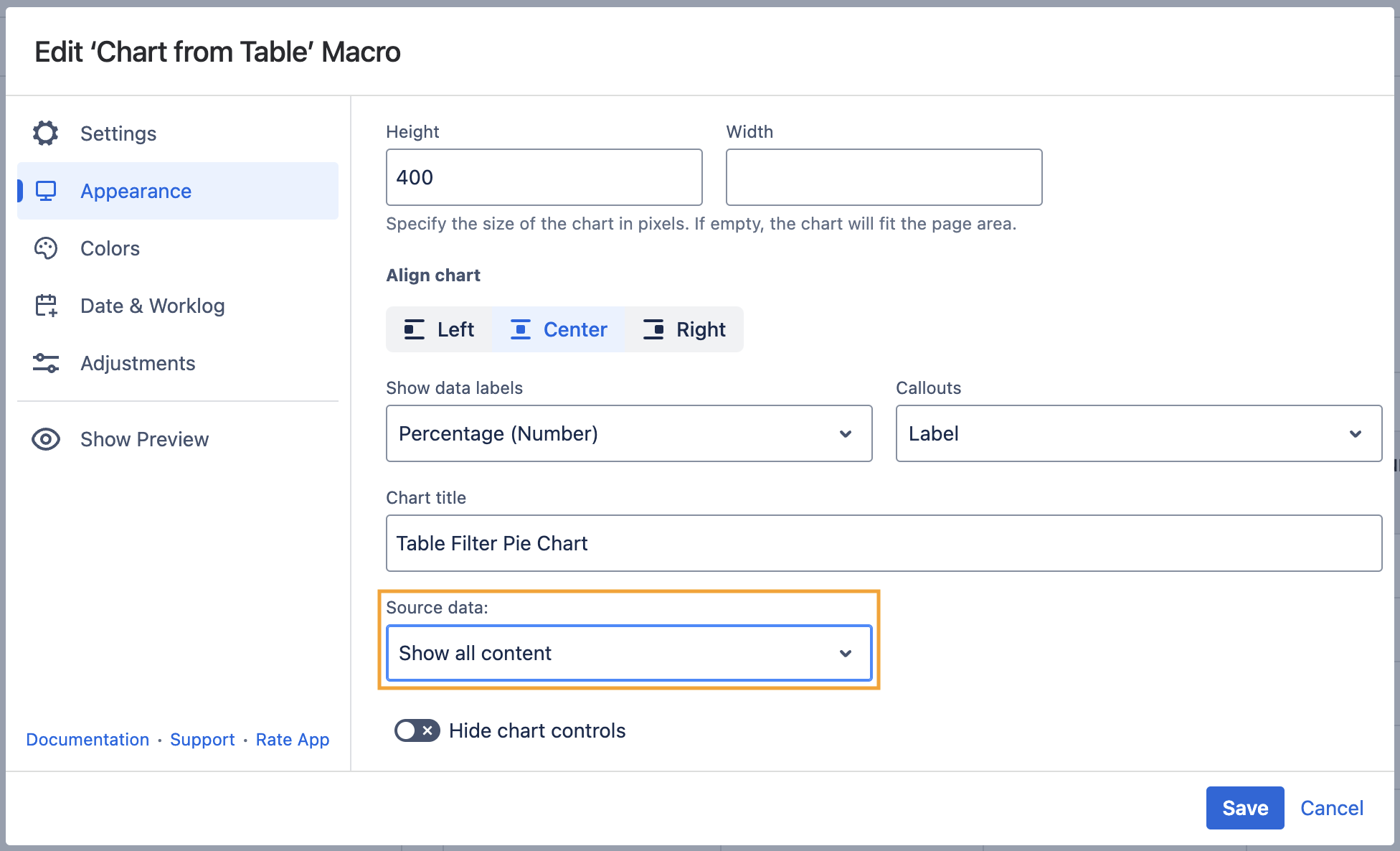Click the Show Preview eye icon
The width and height of the screenshot is (1400, 851).
(46, 439)
